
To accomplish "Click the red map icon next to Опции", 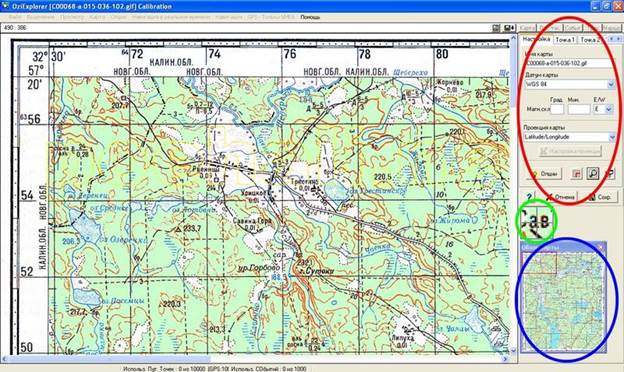I will pyautogui.click(x=576, y=174).
